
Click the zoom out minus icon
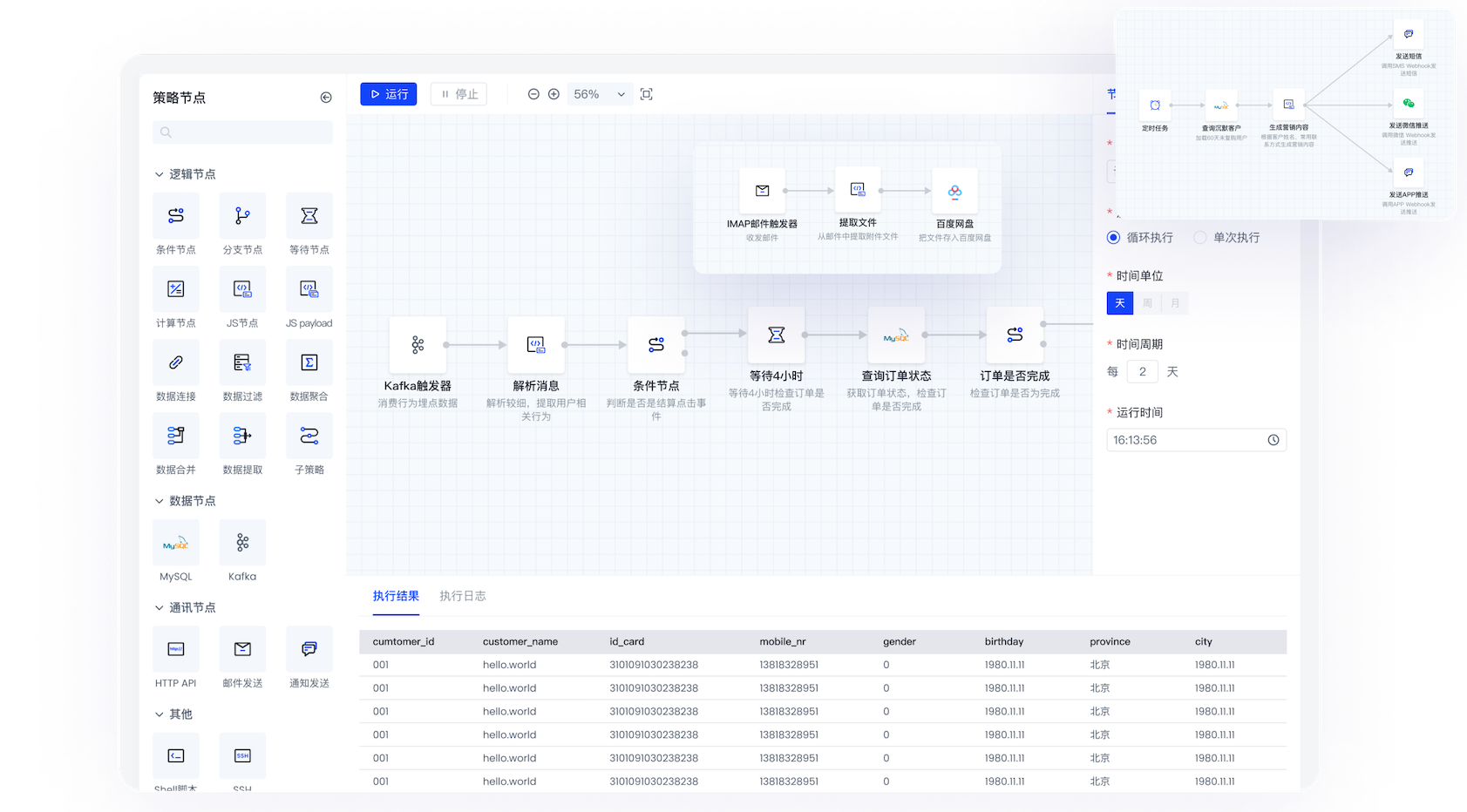pyautogui.click(x=533, y=94)
